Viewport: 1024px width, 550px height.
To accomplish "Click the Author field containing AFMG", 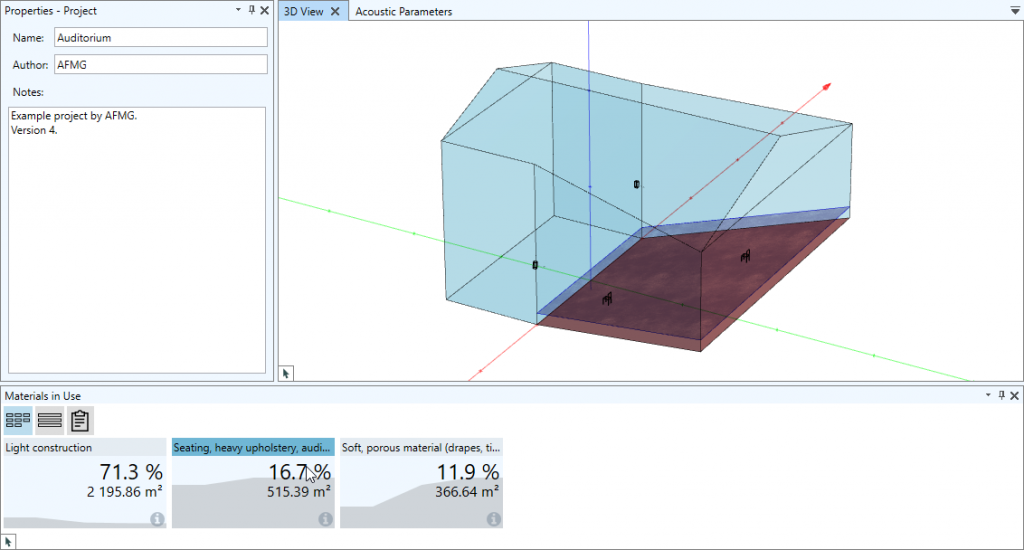I will [x=160, y=64].
